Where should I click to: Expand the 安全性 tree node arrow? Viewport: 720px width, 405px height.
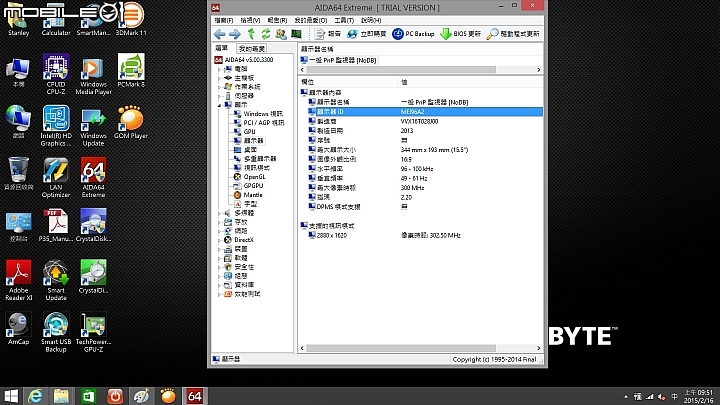(219, 267)
